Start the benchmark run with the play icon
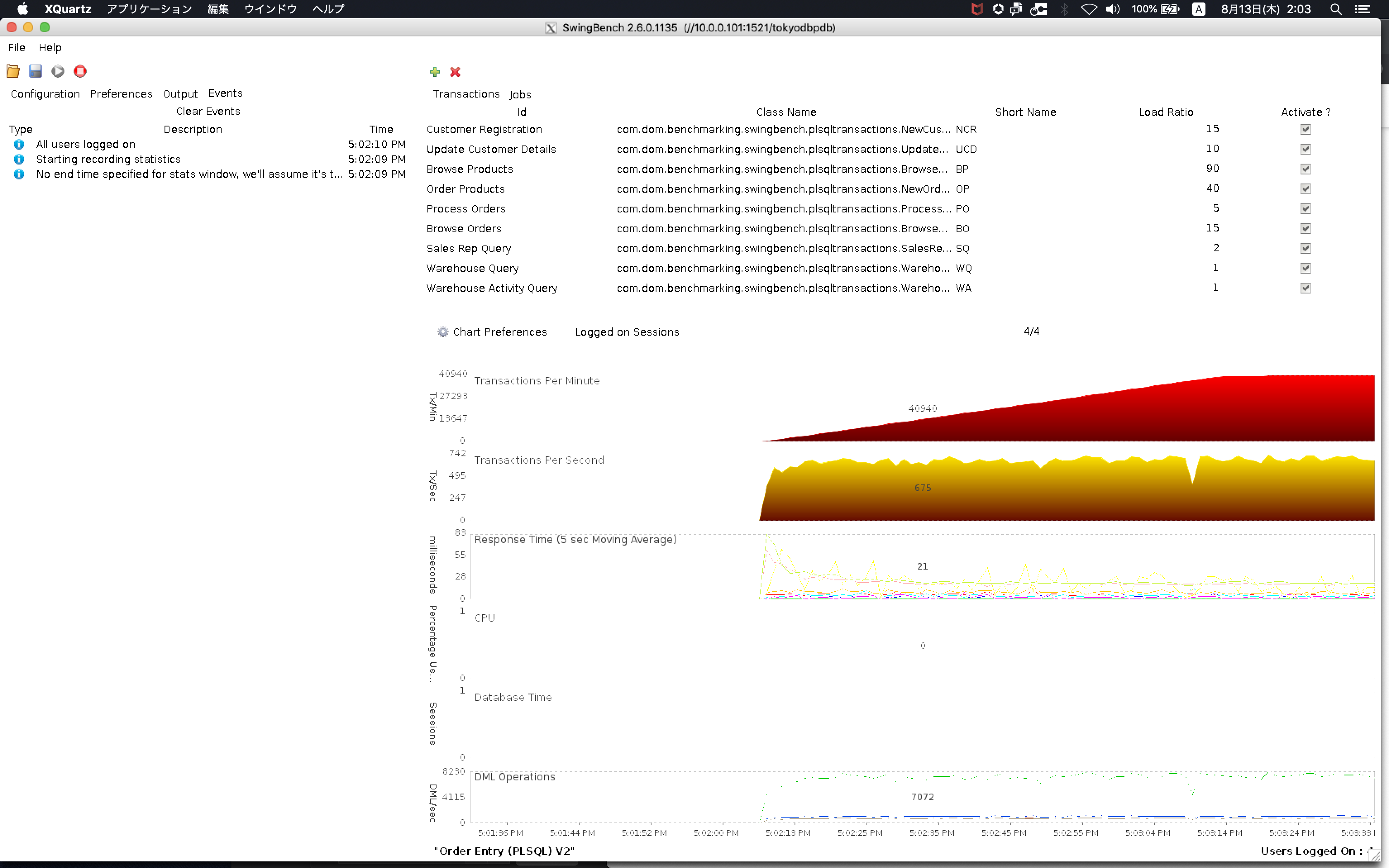Viewport: 1389px width, 868px height. point(58,71)
